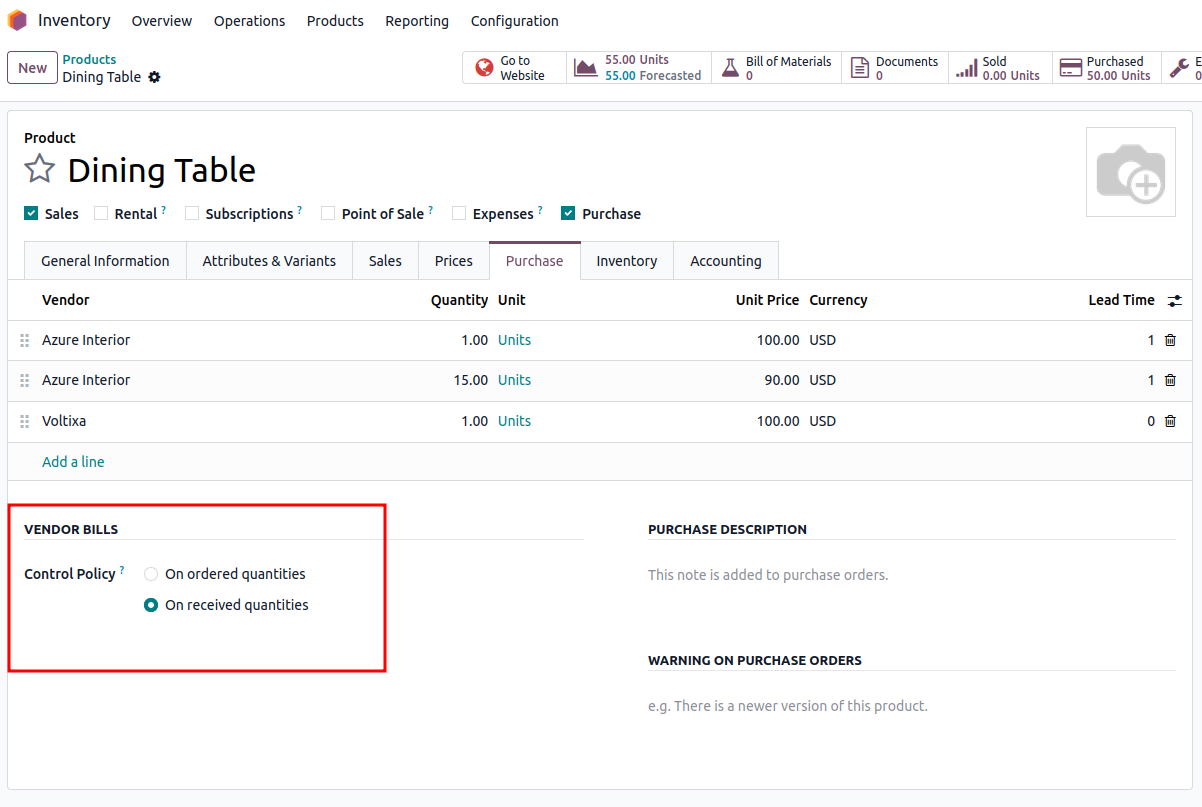Click the product image upload placeholder
The width and height of the screenshot is (1202, 807).
(x=1130, y=172)
